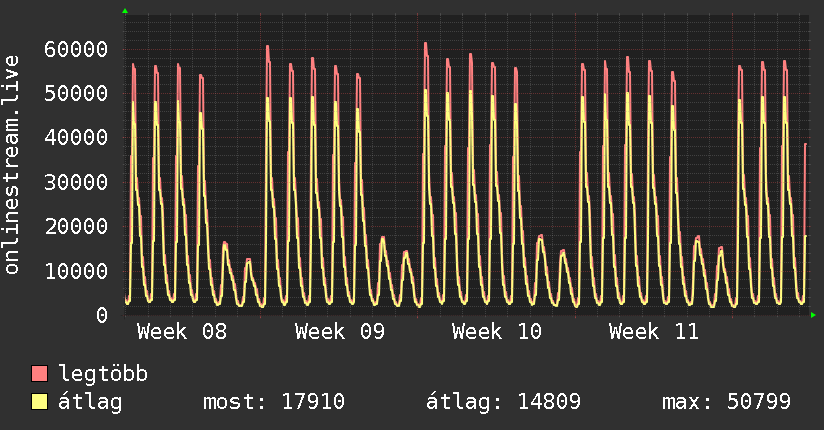Click the 10000 y-axis label
This screenshot has width=824, height=430.
[x=76, y=271]
